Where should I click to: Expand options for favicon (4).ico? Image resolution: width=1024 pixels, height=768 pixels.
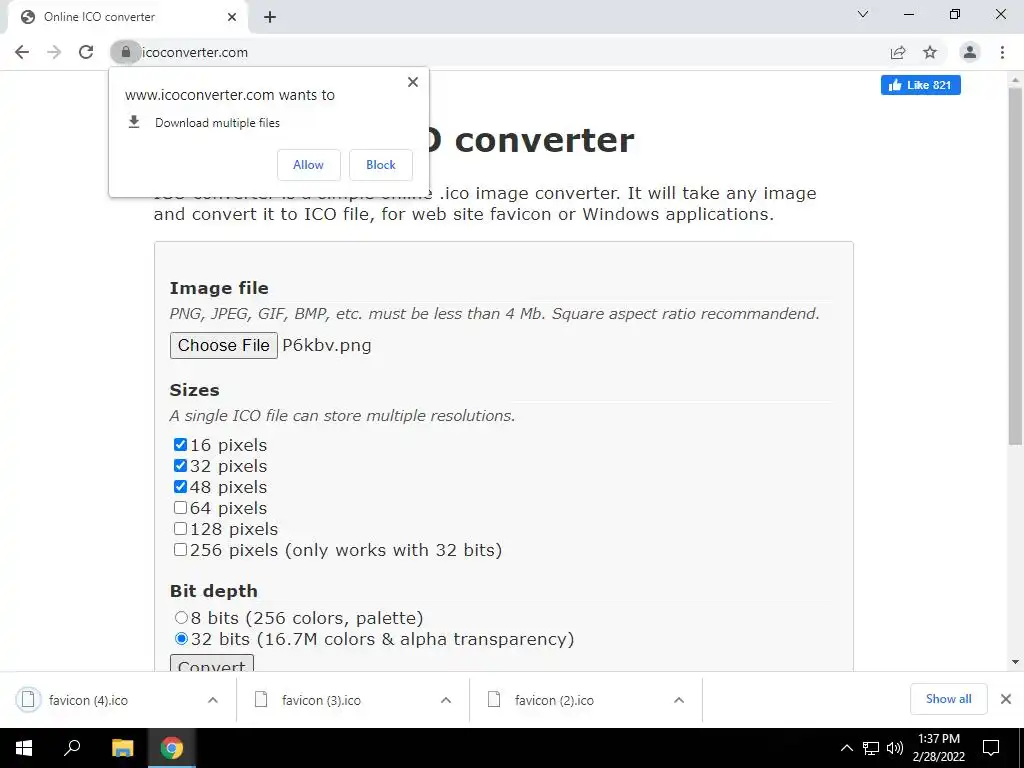click(213, 700)
